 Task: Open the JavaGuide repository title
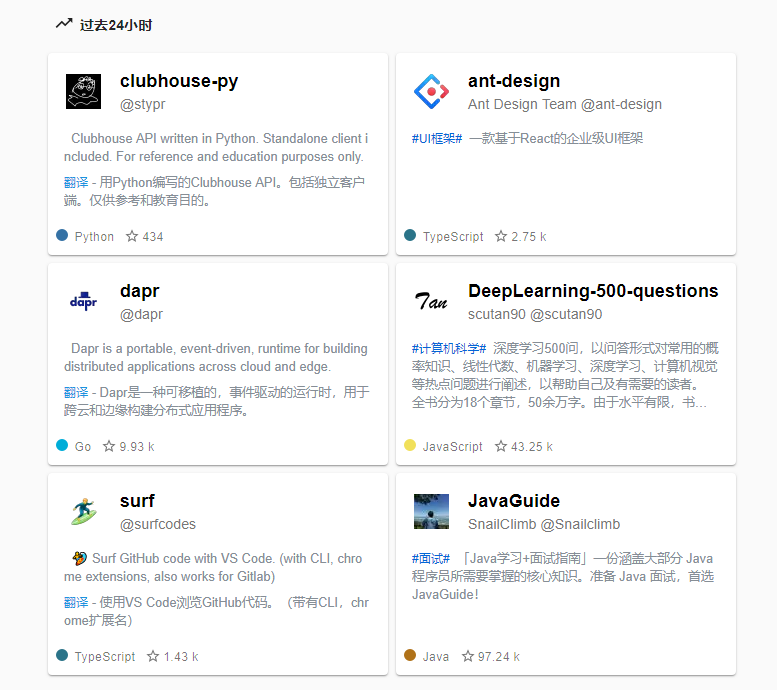tap(514, 501)
